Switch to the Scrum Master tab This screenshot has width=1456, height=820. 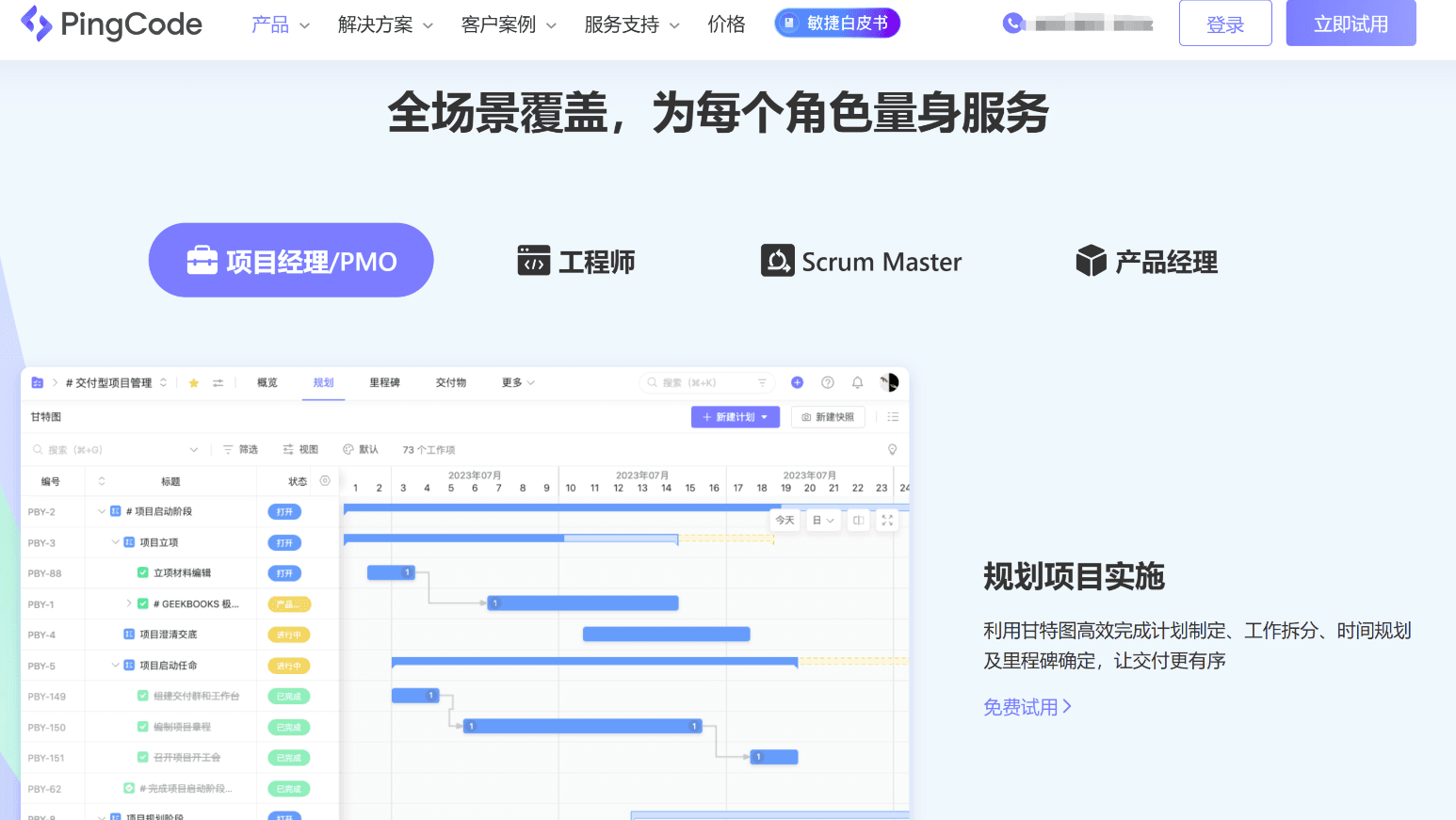(x=861, y=261)
